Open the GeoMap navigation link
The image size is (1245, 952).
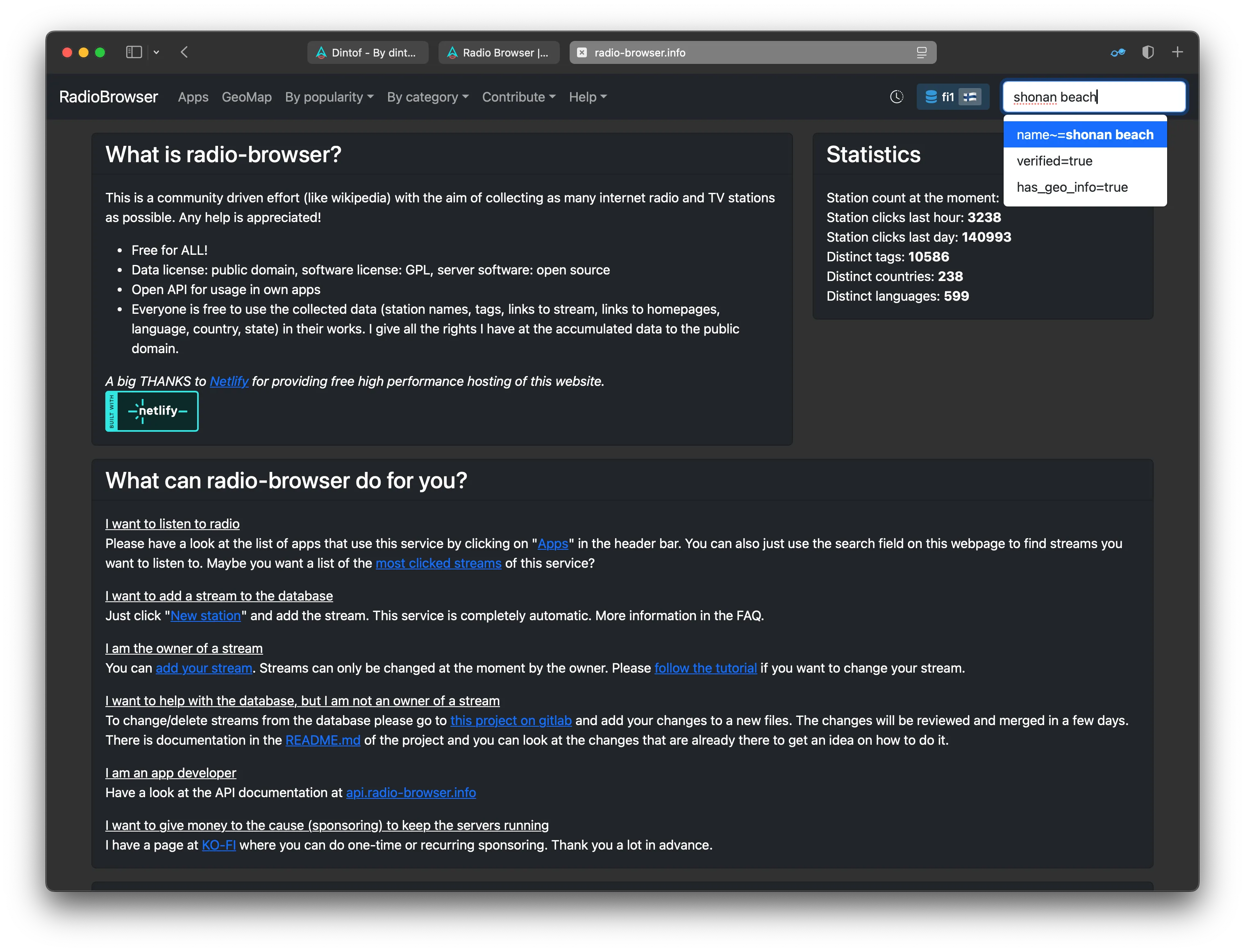[x=247, y=97]
